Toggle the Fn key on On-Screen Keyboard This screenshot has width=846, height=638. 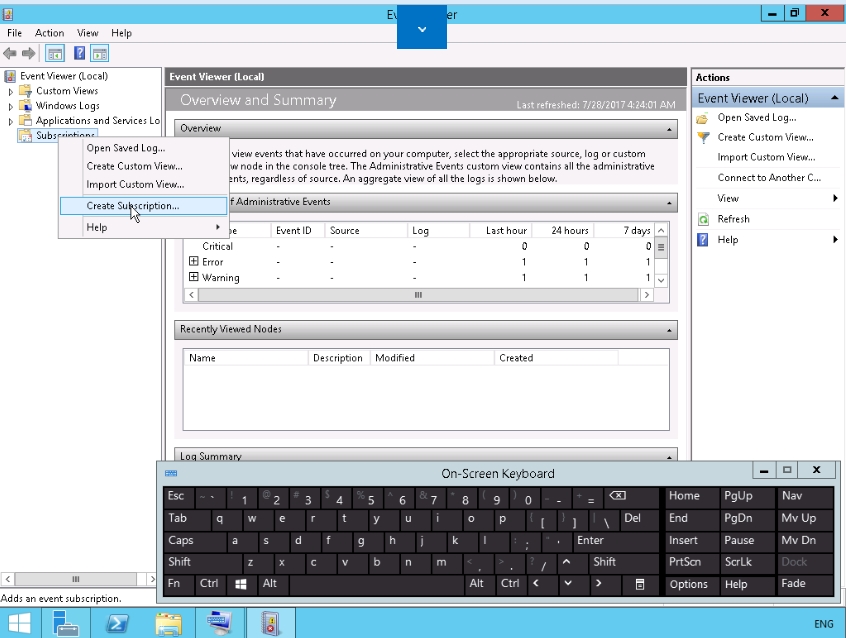pos(179,584)
